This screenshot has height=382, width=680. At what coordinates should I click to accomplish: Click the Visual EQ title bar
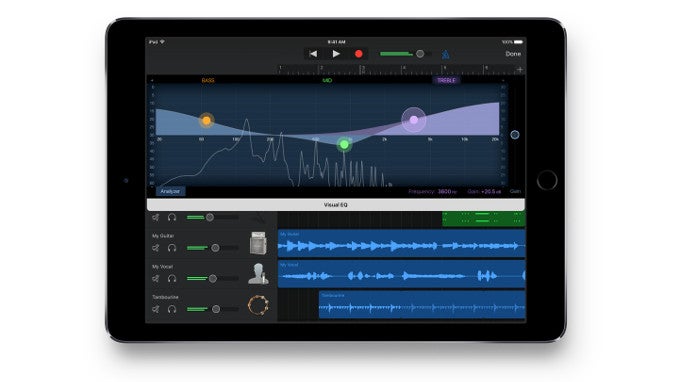(336, 205)
